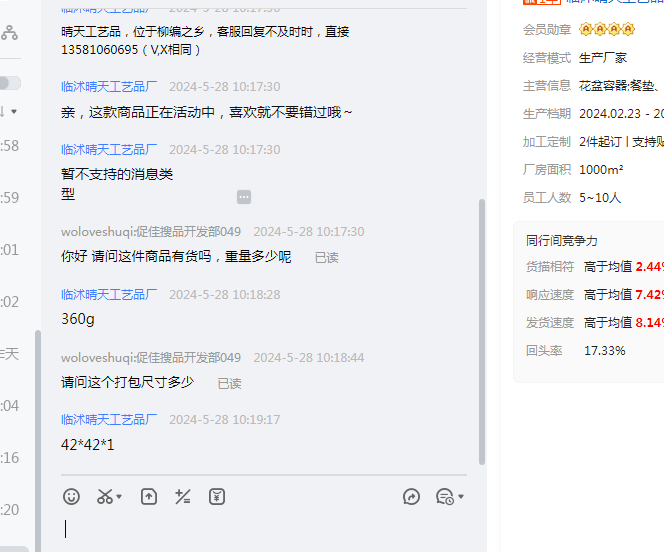Click the 发货速度 row label

pyautogui.click(x=550, y=323)
